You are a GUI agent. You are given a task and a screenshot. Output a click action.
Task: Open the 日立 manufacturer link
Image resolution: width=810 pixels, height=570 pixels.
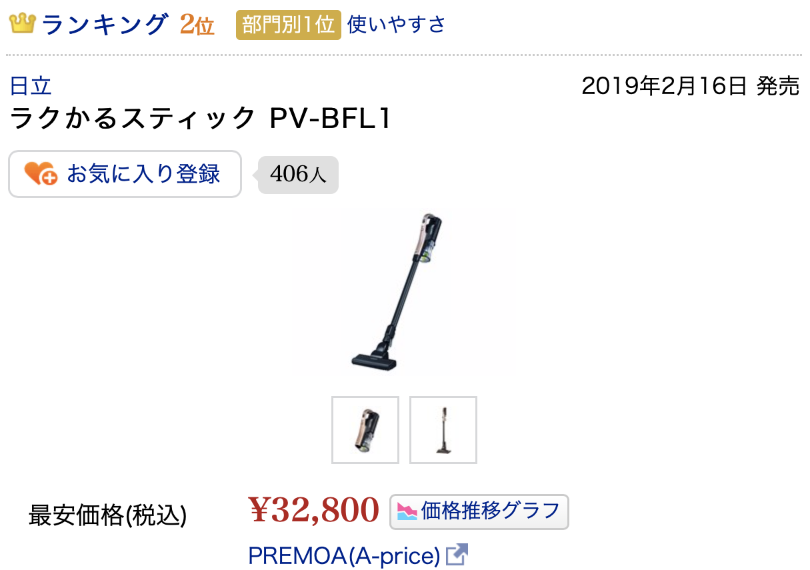pos(31,86)
